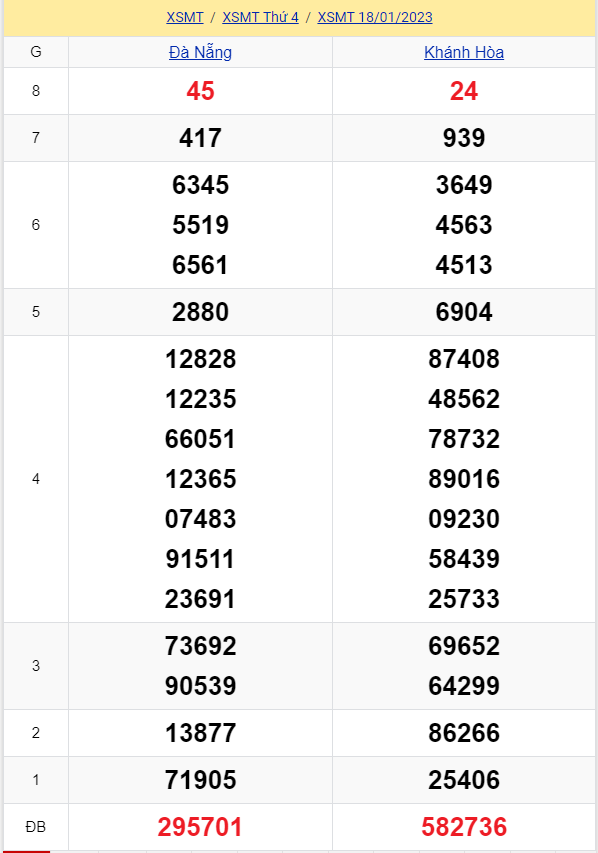Select Khánh Hòa special prize 582736
The width and height of the screenshot is (598, 853).
click(464, 827)
